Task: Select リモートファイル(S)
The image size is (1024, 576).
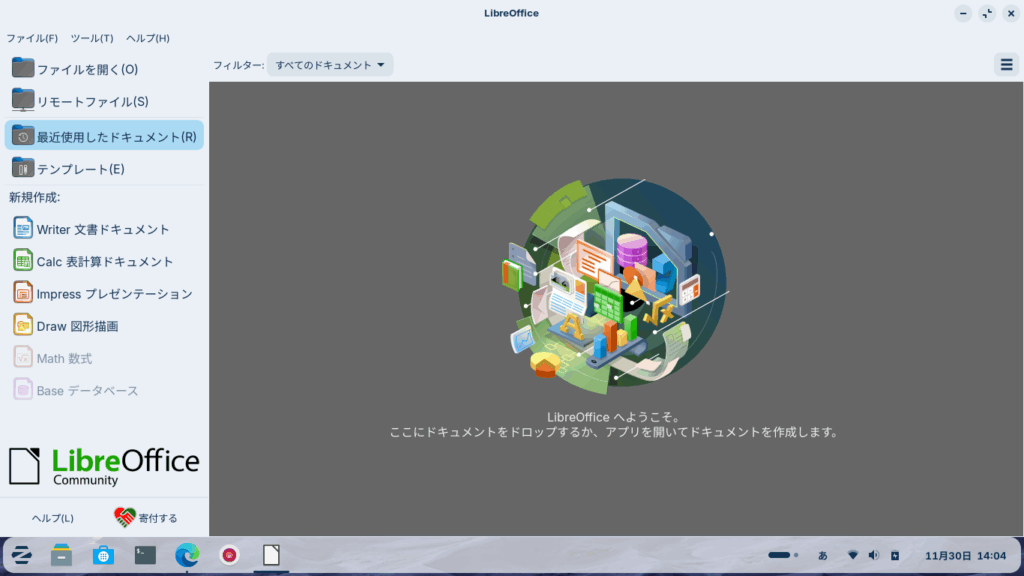Action: pos(92,101)
